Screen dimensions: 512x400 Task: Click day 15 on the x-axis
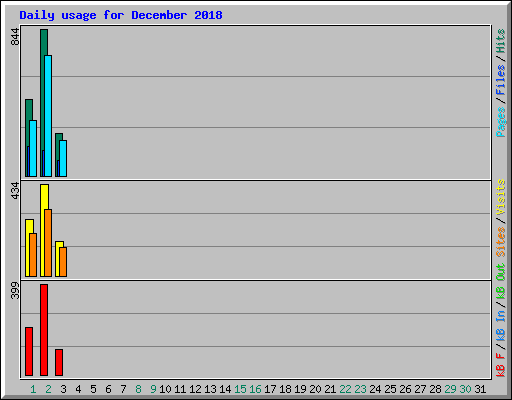pos(240,389)
